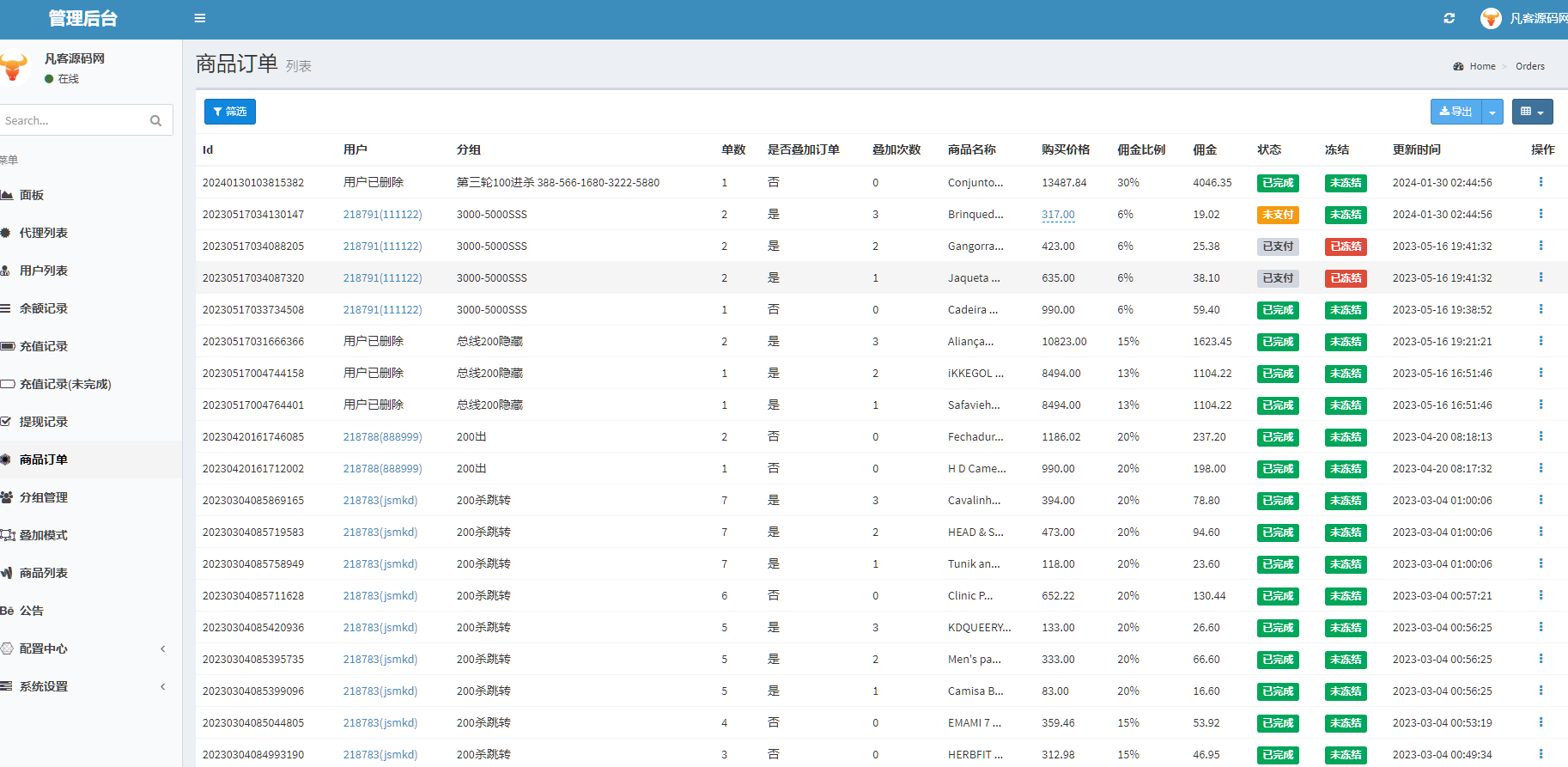Viewport: 1568px width, 767px height.
Task: Toggle the hamburger sidebar menu icon
Action: [199, 18]
